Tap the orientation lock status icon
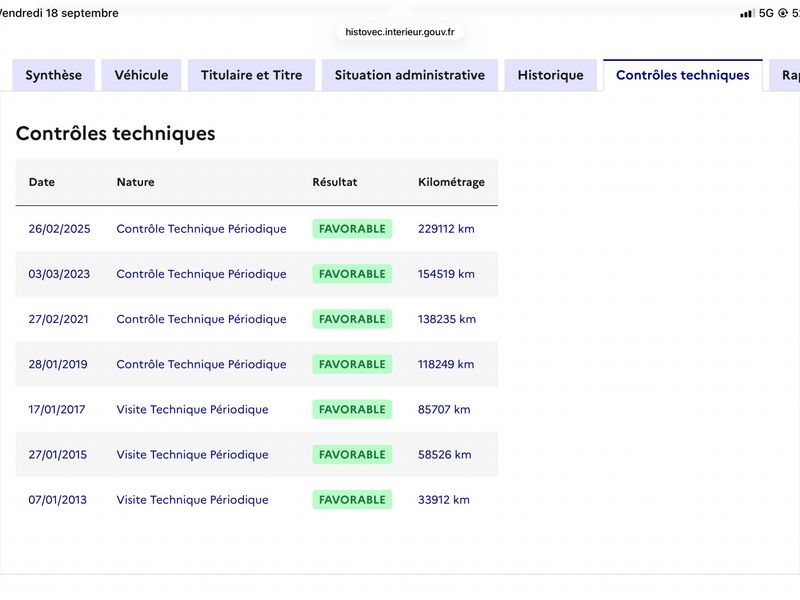Image resolution: width=800 pixels, height=600 pixels. (783, 13)
